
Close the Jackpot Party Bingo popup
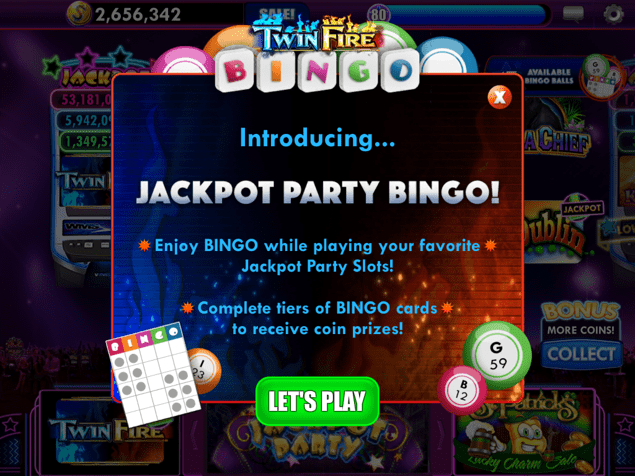point(500,97)
